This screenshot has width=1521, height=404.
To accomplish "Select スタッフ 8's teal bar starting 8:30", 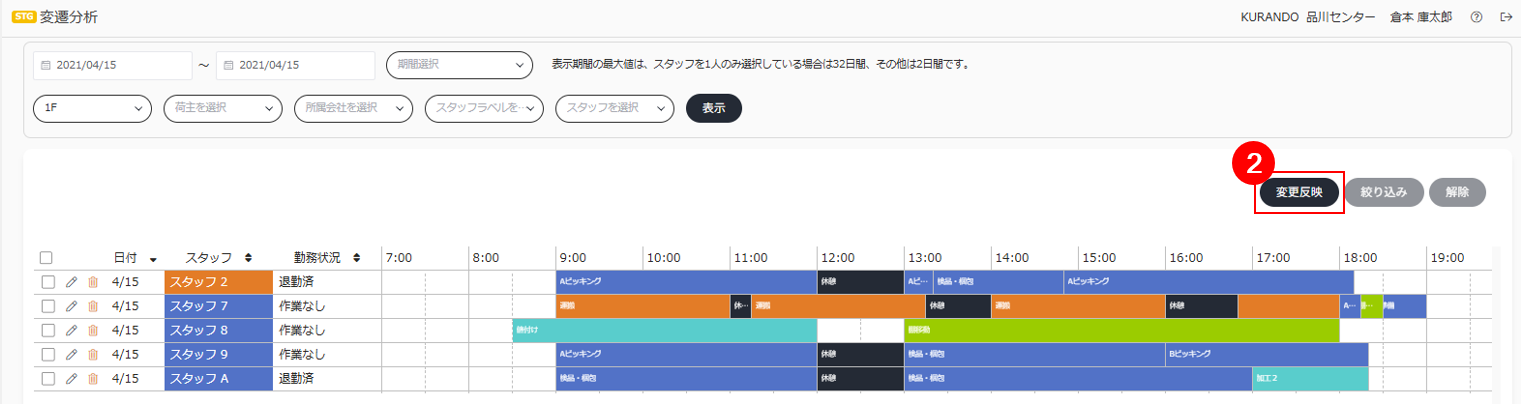I will tap(665, 330).
